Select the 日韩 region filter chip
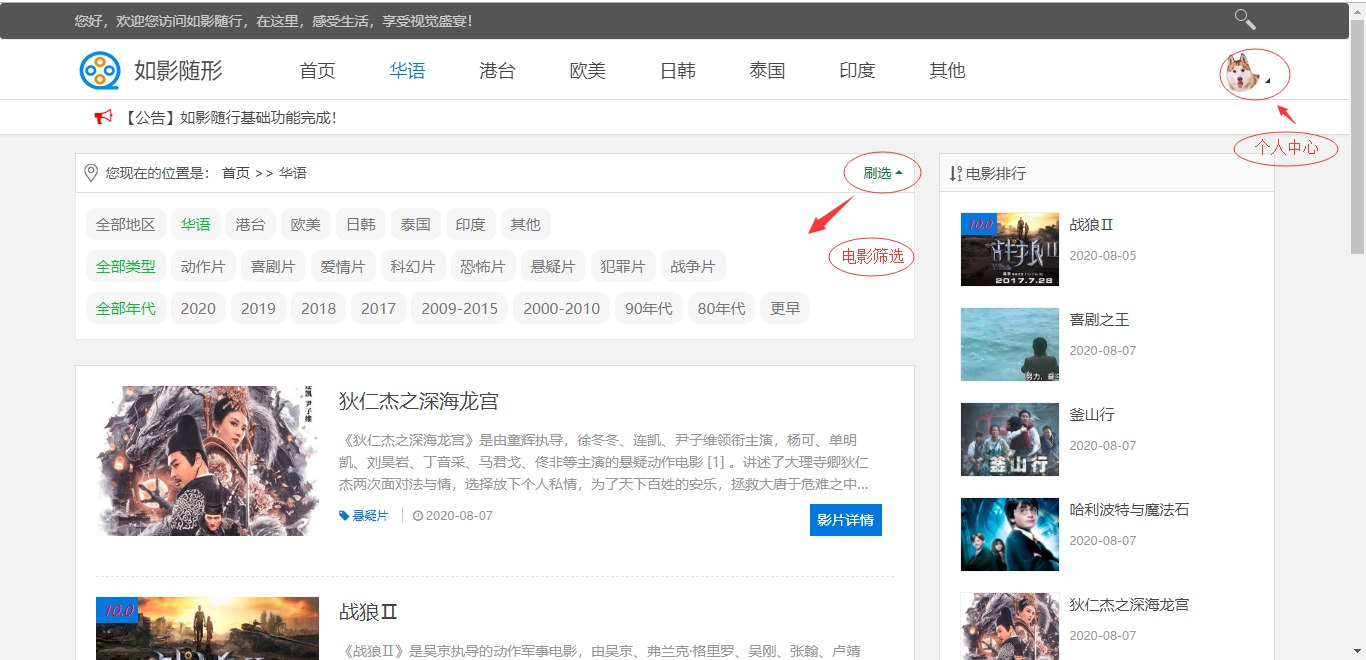This screenshot has height=660, width=1366. coord(361,224)
